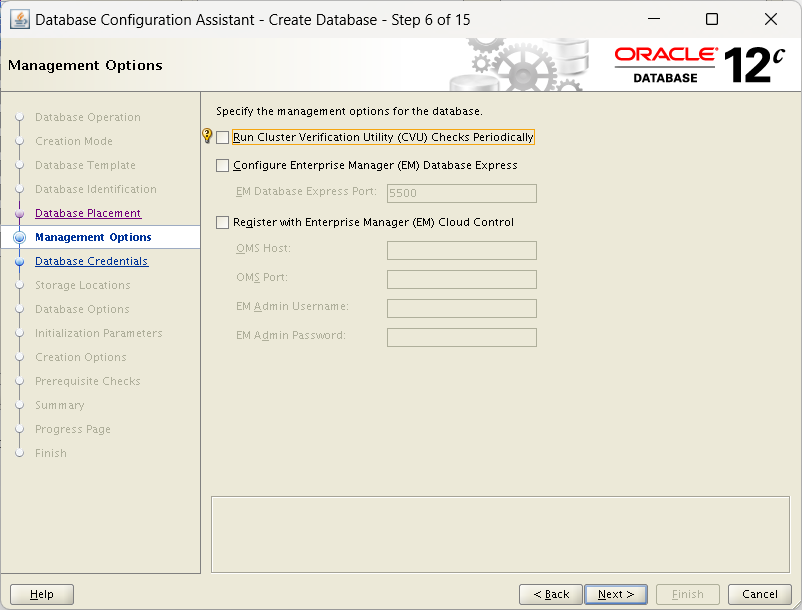Click the Finish step label in sidebar

(x=51, y=454)
